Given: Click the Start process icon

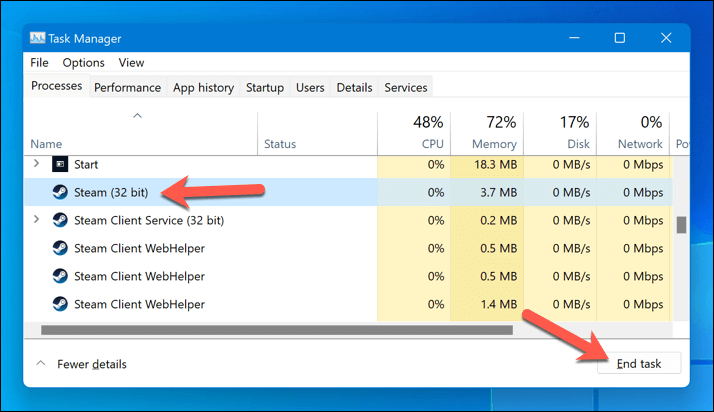Looking at the screenshot, I should pyautogui.click(x=60, y=163).
